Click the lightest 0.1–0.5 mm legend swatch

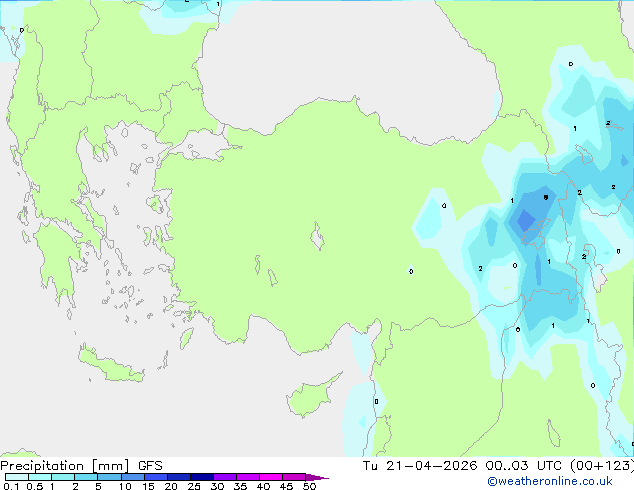pyautogui.click(x=17, y=477)
